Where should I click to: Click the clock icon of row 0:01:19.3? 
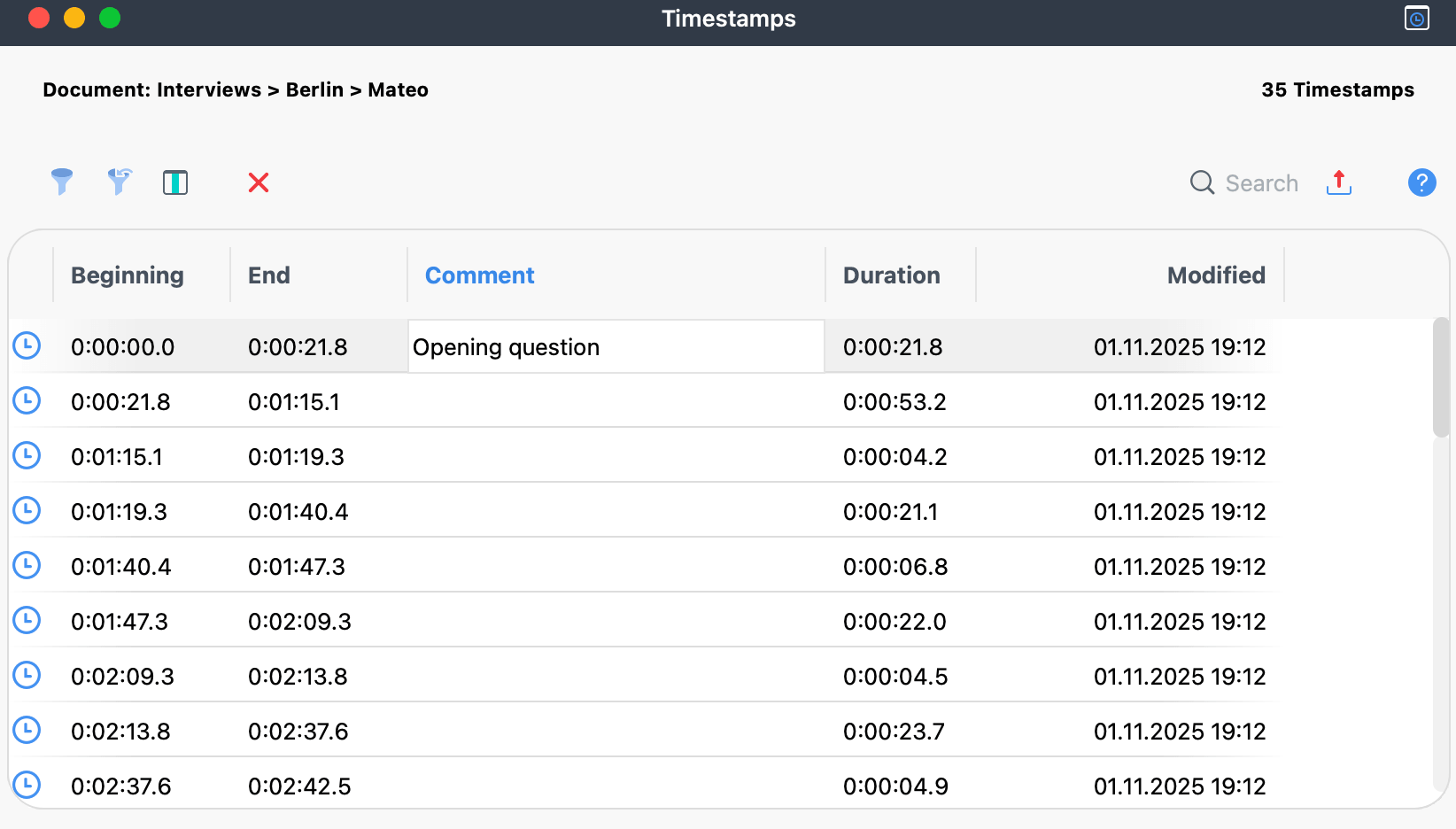click(x=27, y=510)
